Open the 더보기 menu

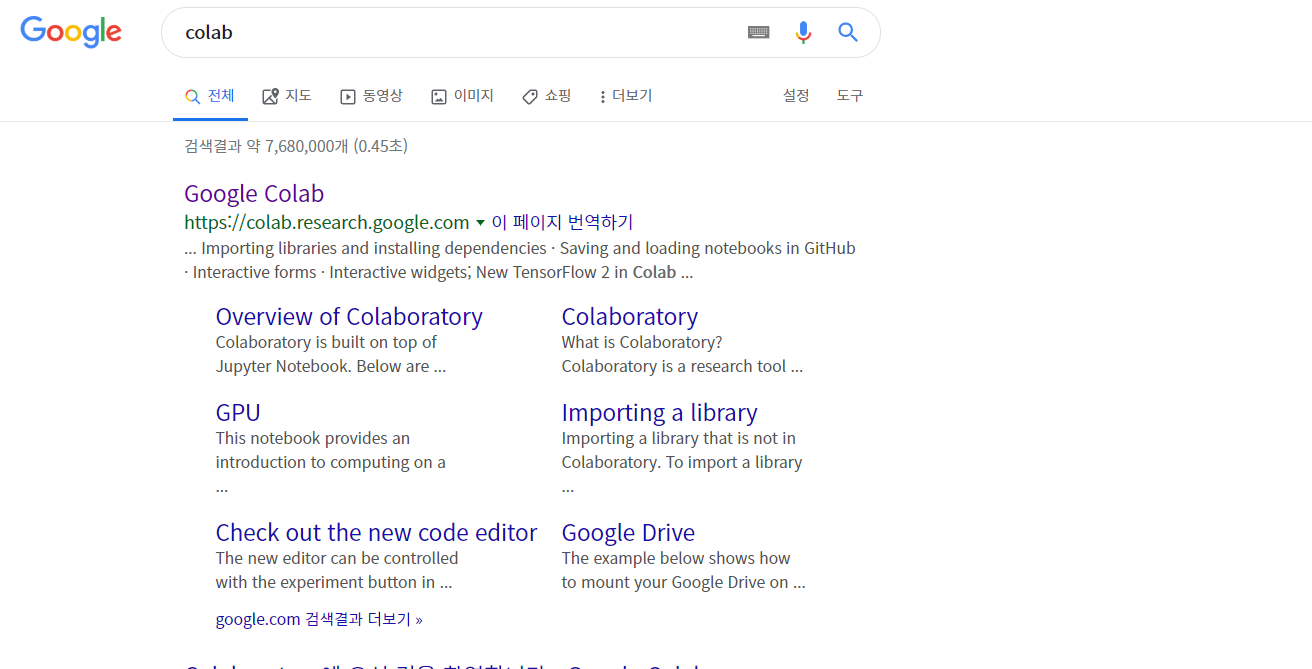625,96
